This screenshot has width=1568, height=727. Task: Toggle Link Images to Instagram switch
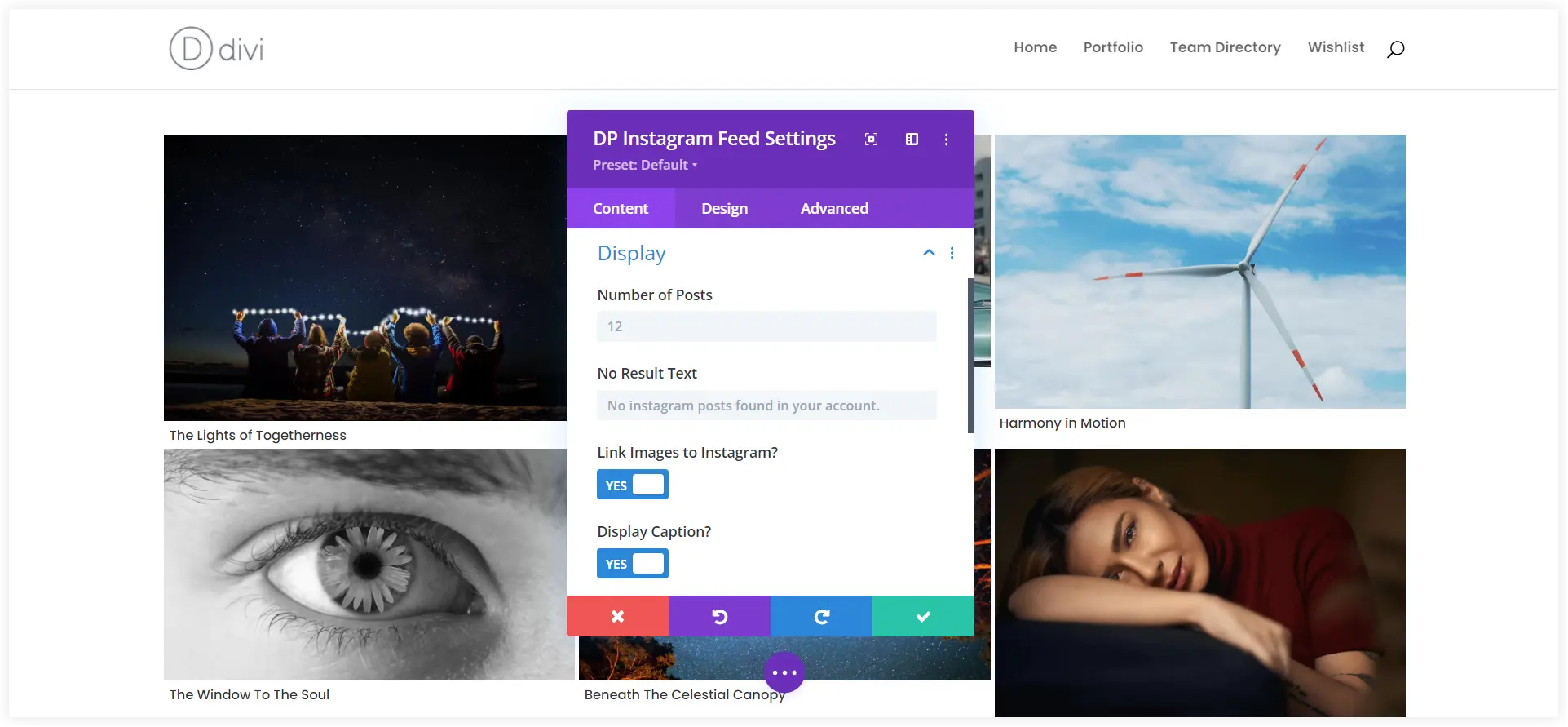point(632,485)
